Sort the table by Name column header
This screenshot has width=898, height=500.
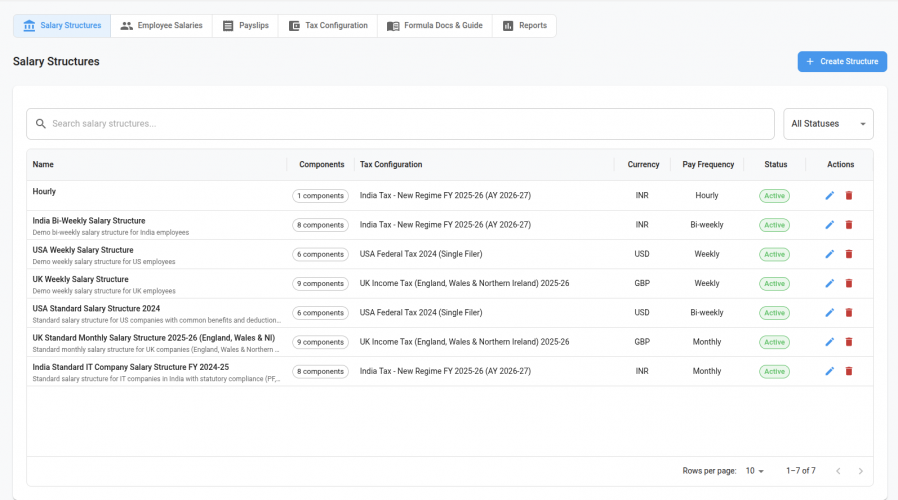(x=43, y=165)
